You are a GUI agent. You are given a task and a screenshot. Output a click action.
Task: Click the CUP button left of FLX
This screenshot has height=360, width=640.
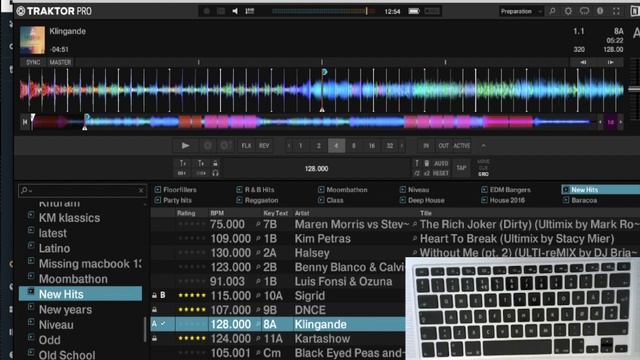click(224, 145)
